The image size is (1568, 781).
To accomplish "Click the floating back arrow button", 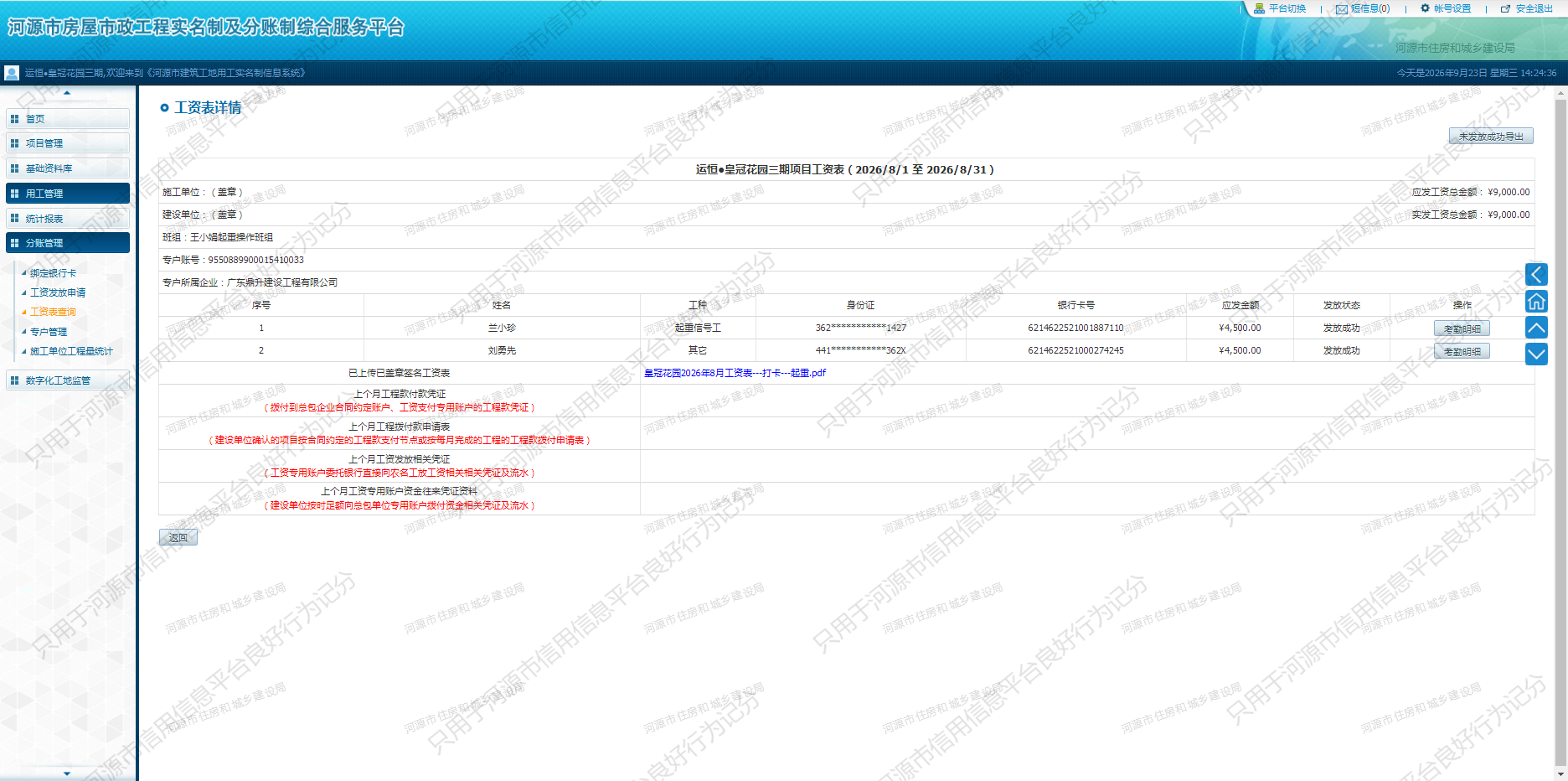I will click(x=1536, y=274).
